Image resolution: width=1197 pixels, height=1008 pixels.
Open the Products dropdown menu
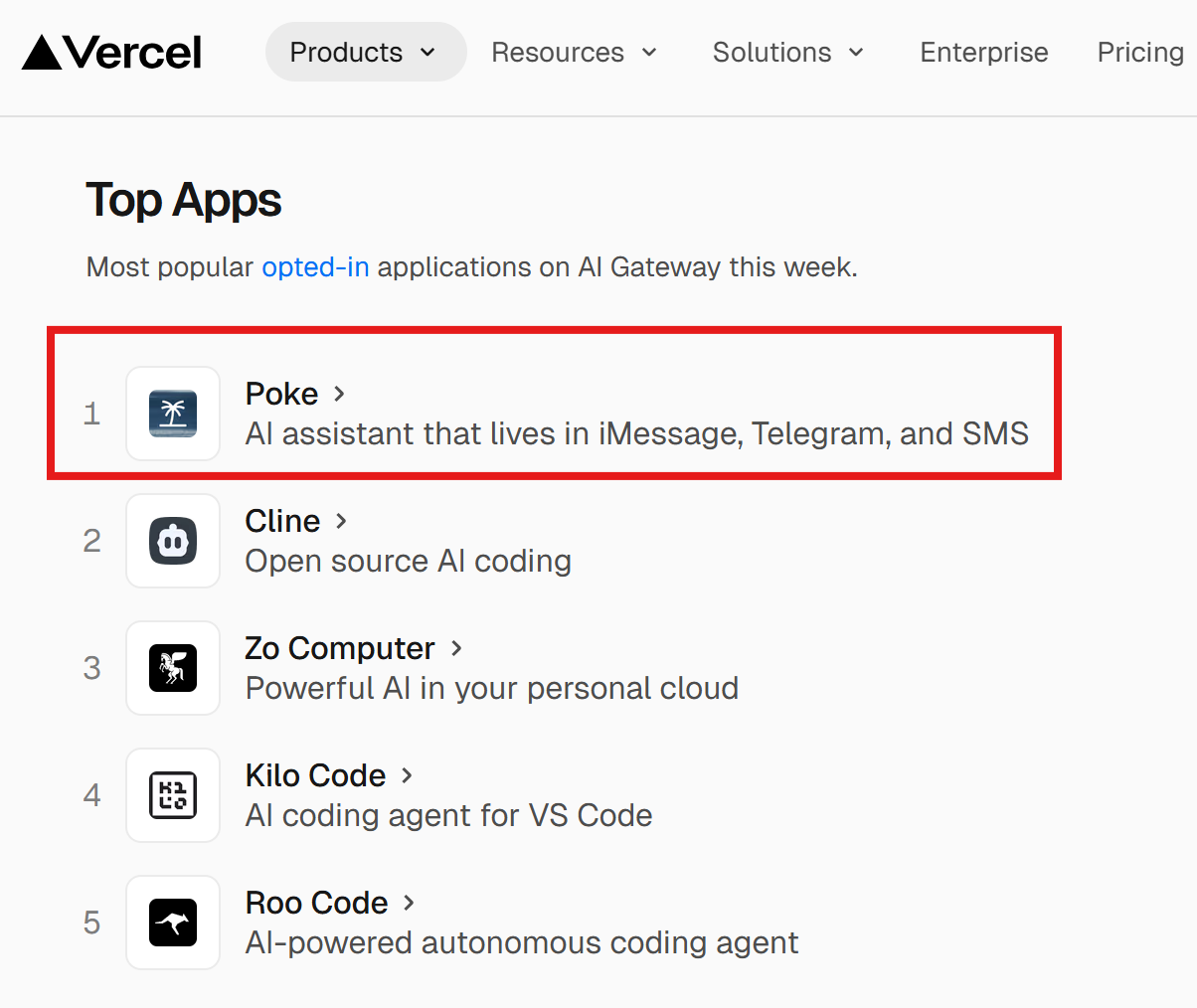(365, 52)
